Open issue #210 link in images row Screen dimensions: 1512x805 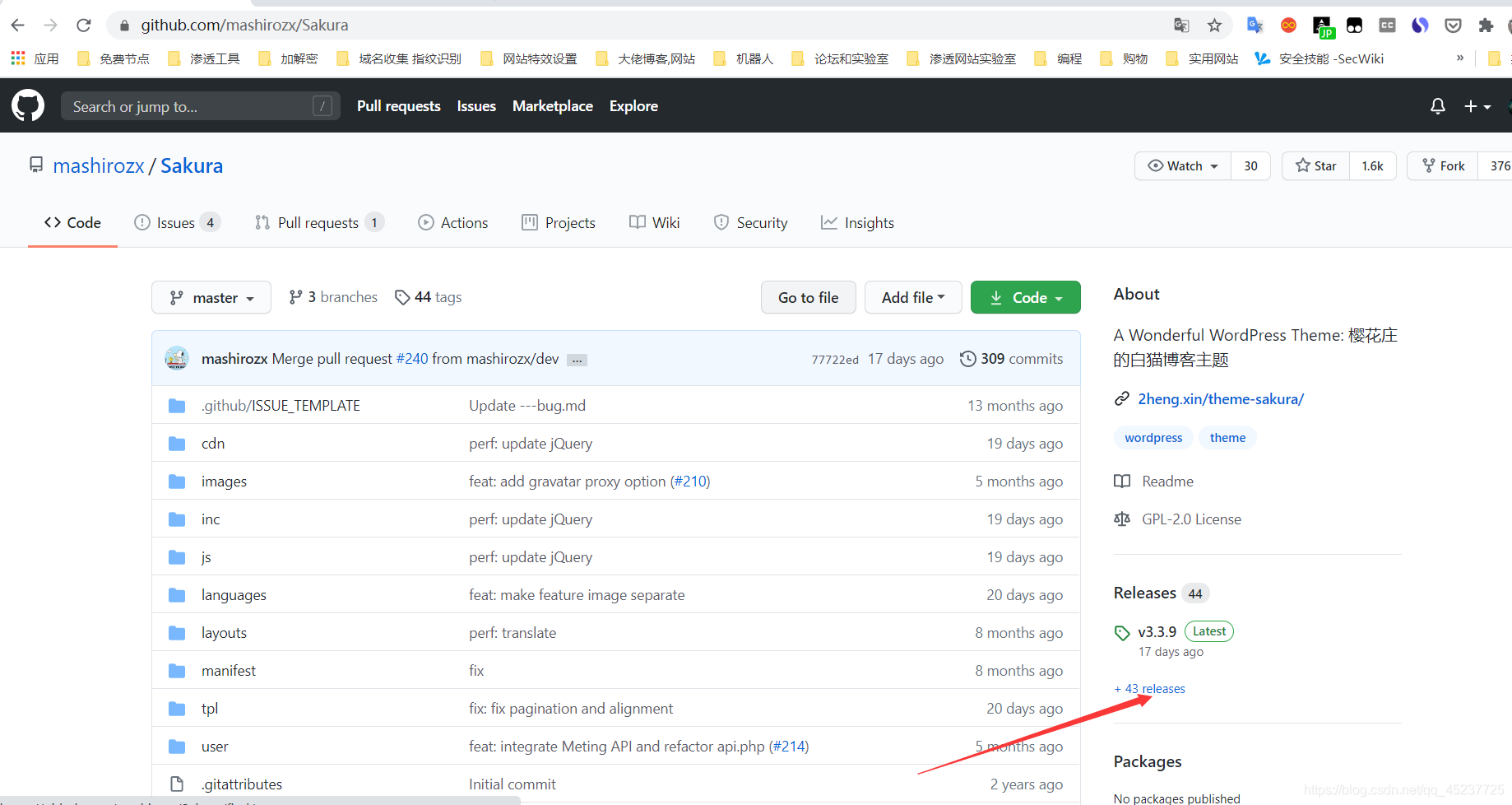(x=689, y=481)
